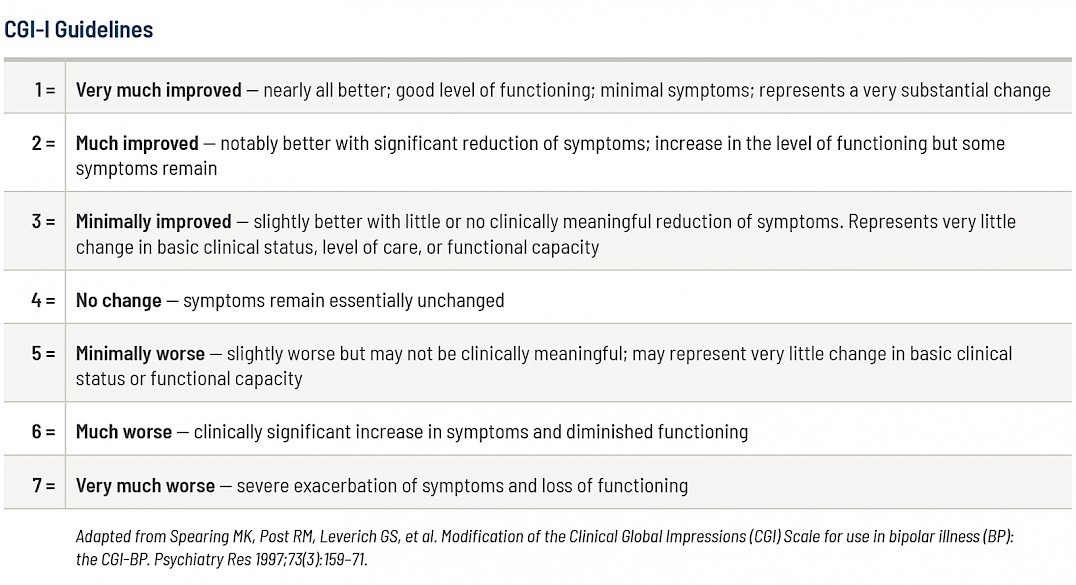Click "symptoms remain essentially unchanged" description
This screenshot has height=585, width=1076.
click(343, 300)
